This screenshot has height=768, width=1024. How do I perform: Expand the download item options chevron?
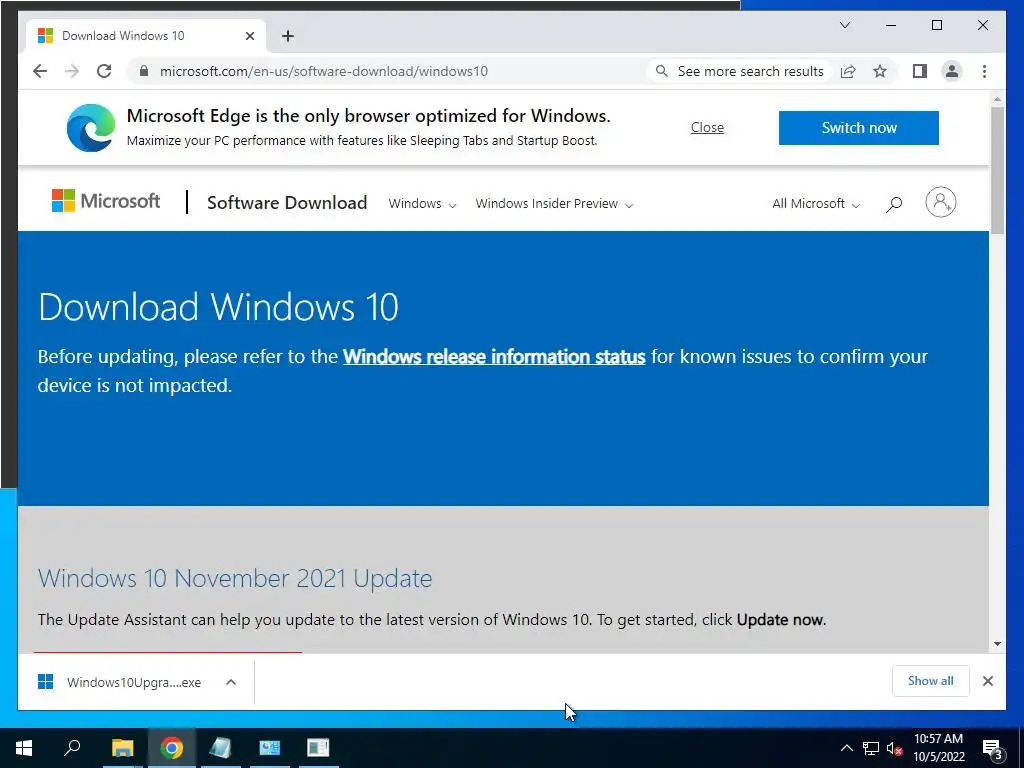[231, 682]
